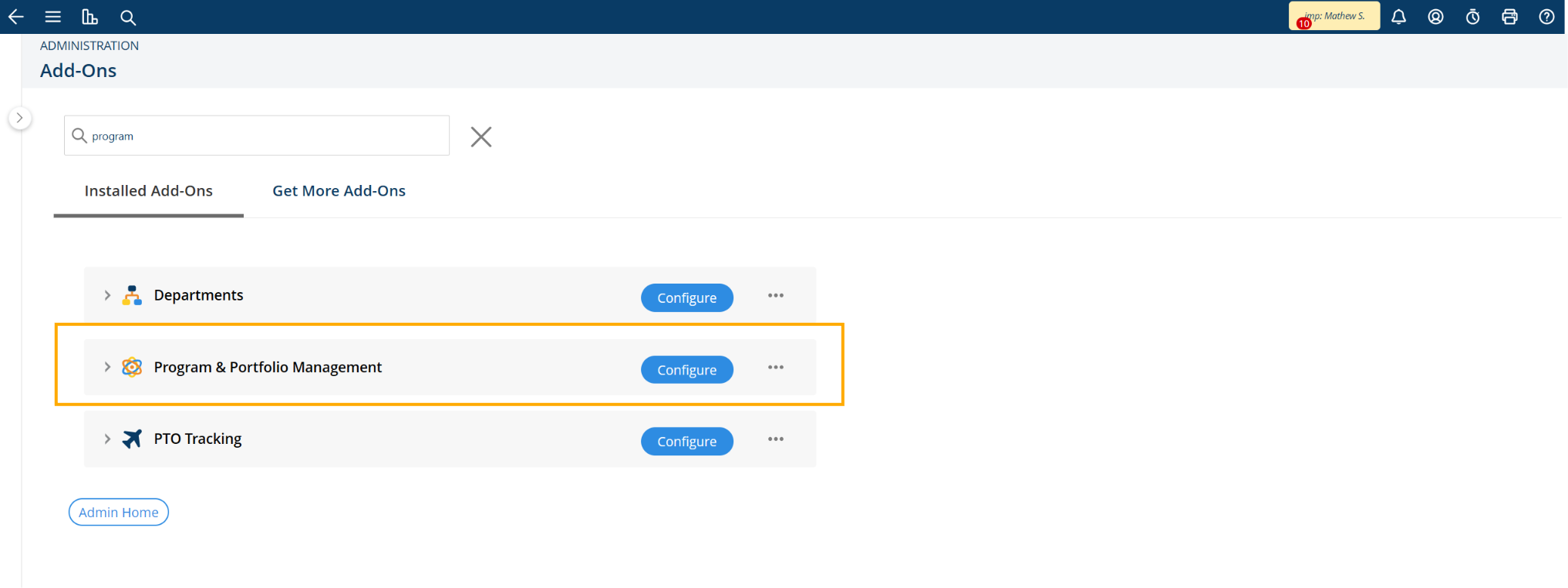Click the back arrow in top bar

[15, 16]
